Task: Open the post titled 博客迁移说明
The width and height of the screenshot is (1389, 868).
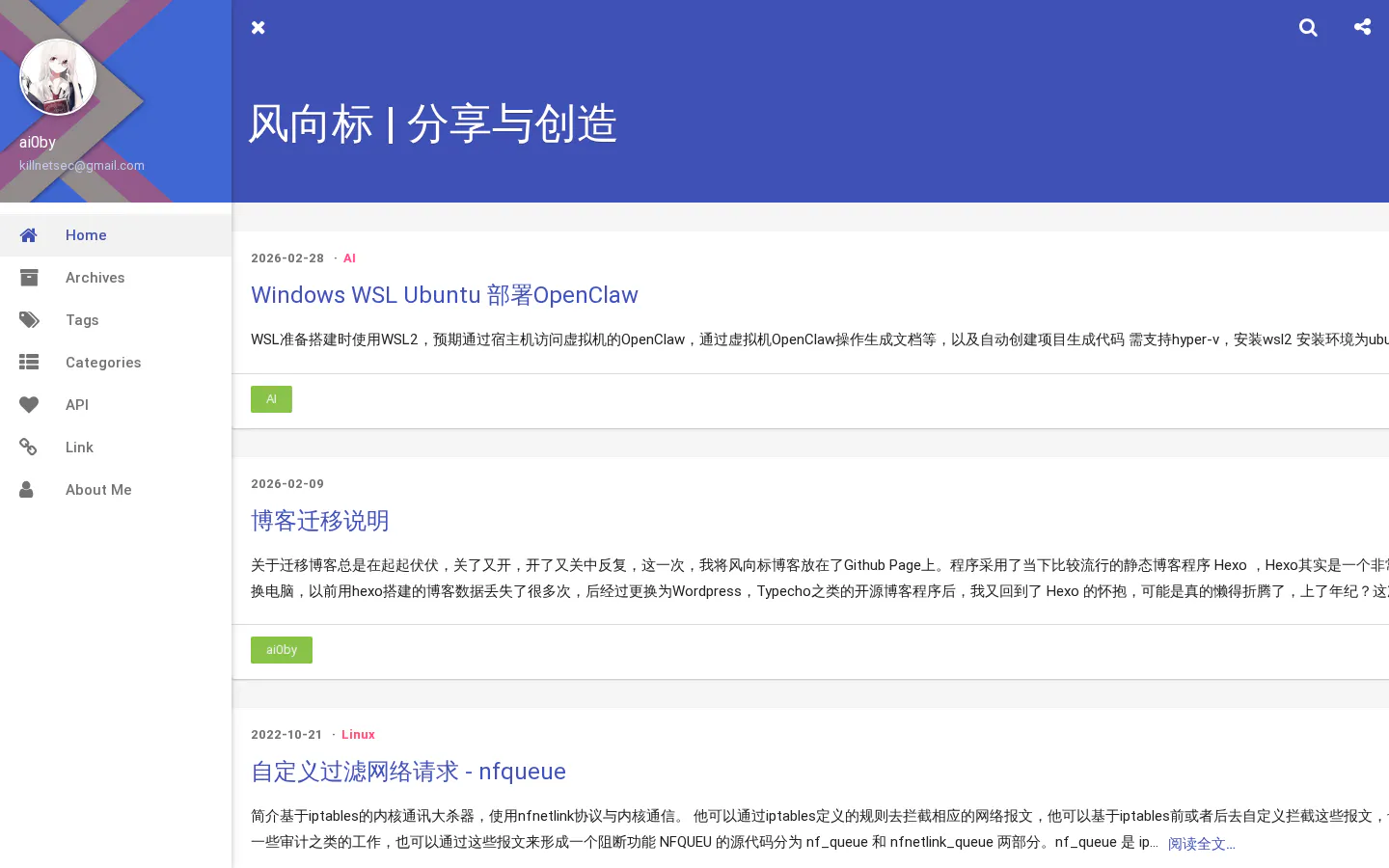Action: coord(320,521)
